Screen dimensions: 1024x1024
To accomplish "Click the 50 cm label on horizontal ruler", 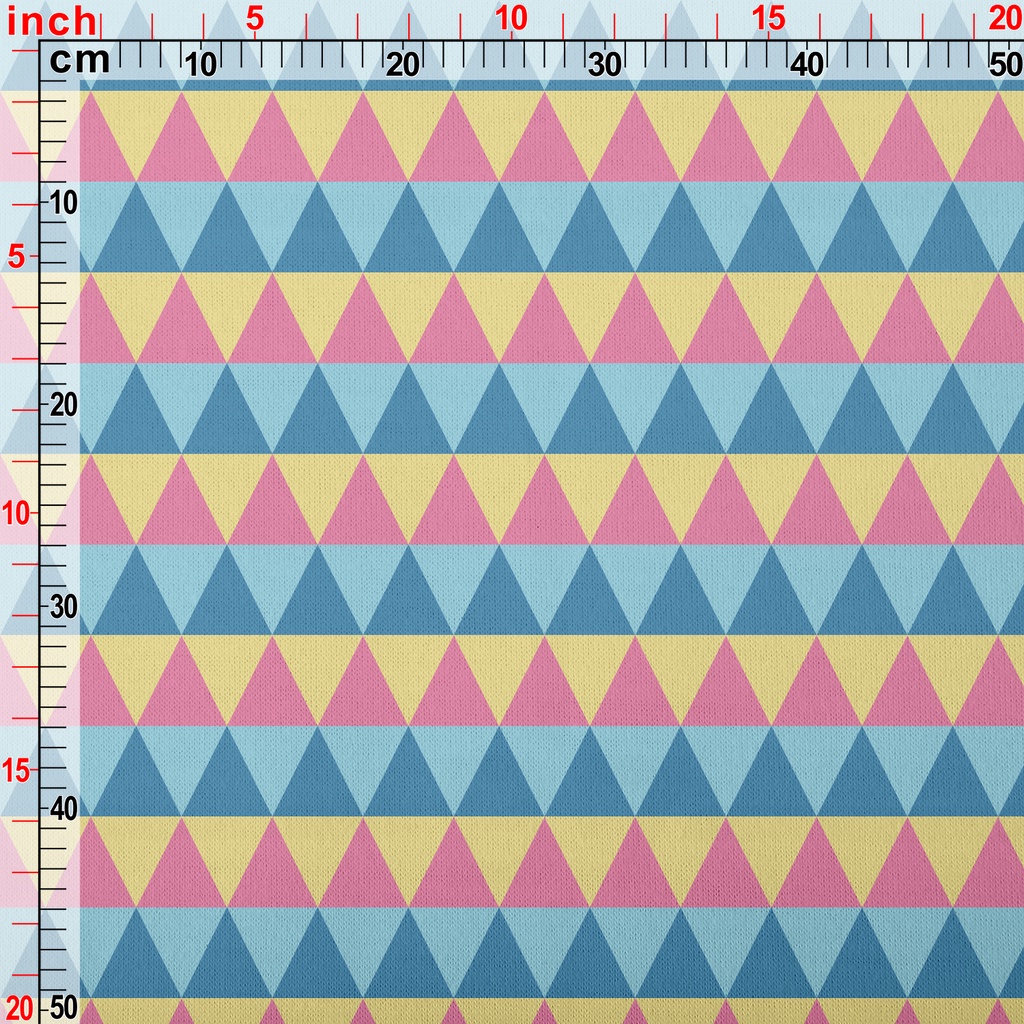I will (1004, 65).
